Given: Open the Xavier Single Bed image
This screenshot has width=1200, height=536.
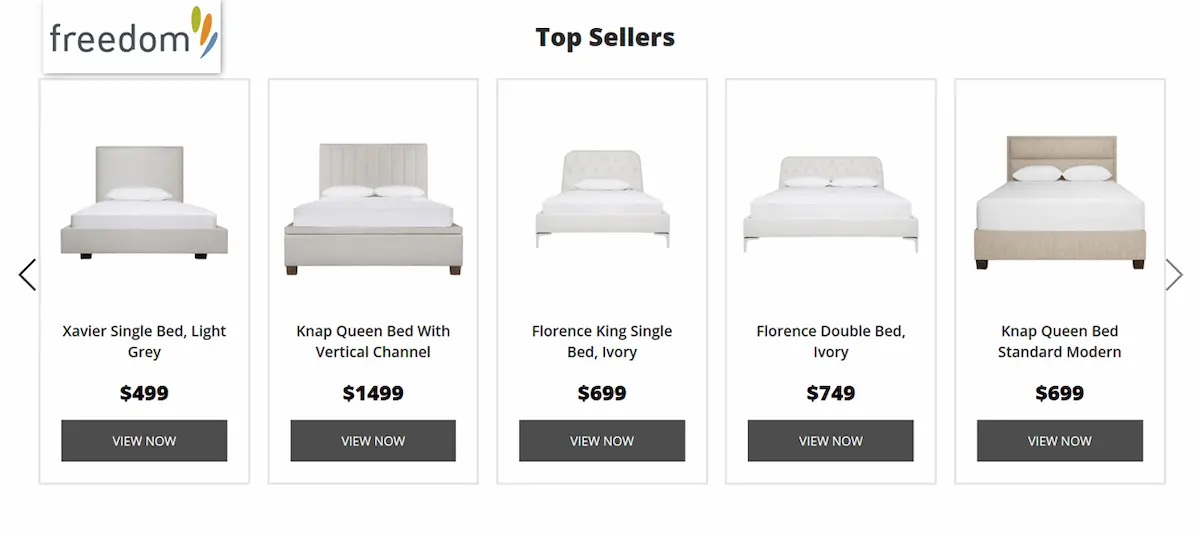Looking at the screenshot, I should (x=144, y=203).
